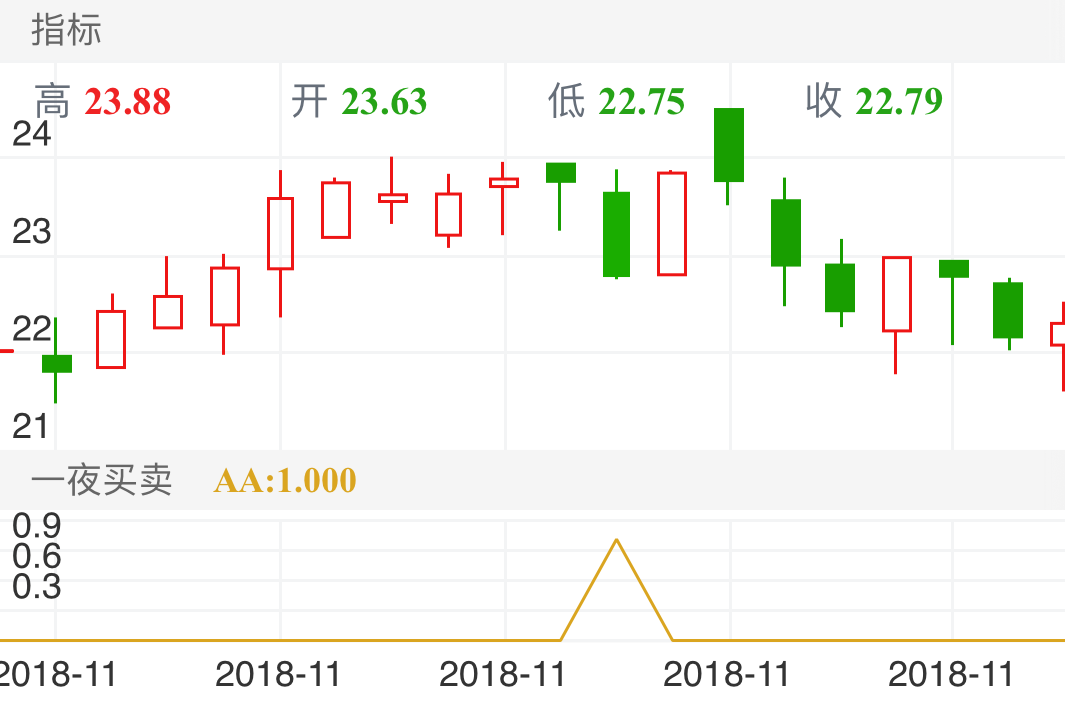
Task: Select the 一夜买卖 indicator title
Action: (101, 480)
